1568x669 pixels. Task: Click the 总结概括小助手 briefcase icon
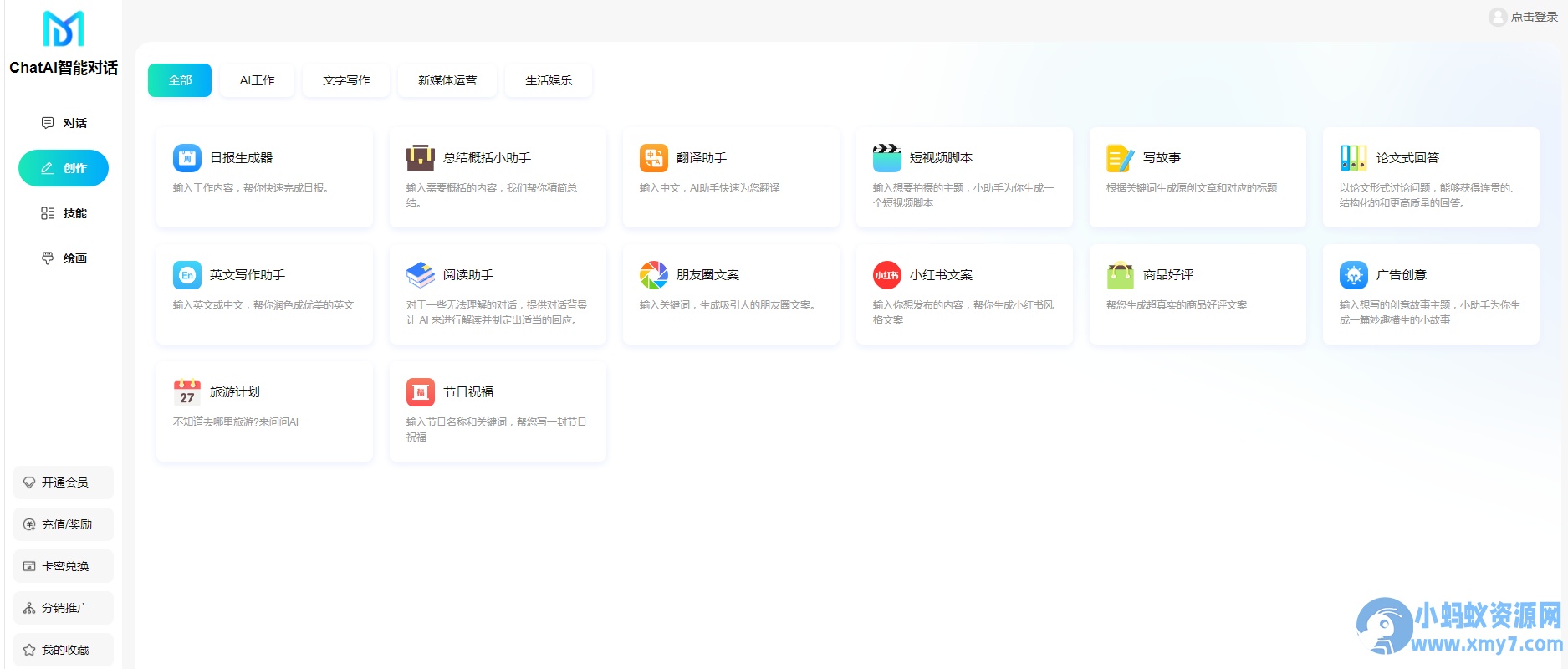tap(420, 157)
